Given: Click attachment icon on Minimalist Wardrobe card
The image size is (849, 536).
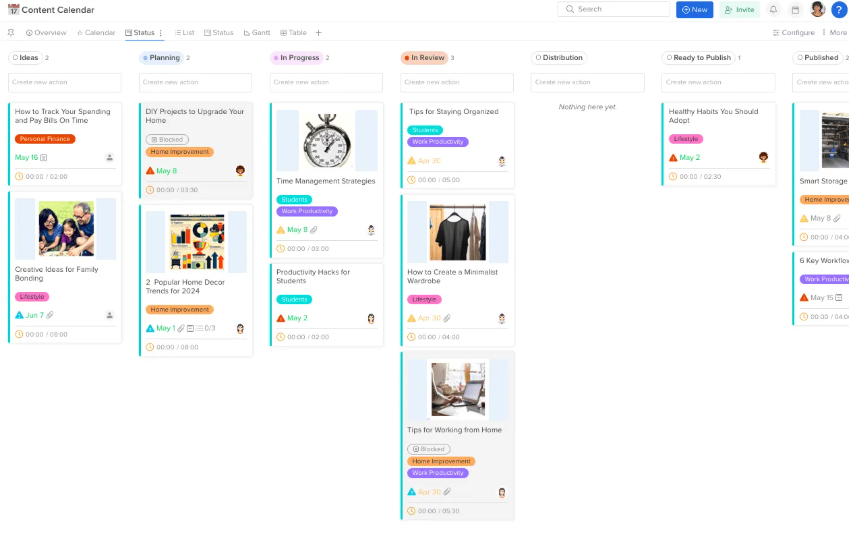Looking at the screenshot, I should point(447,318).
